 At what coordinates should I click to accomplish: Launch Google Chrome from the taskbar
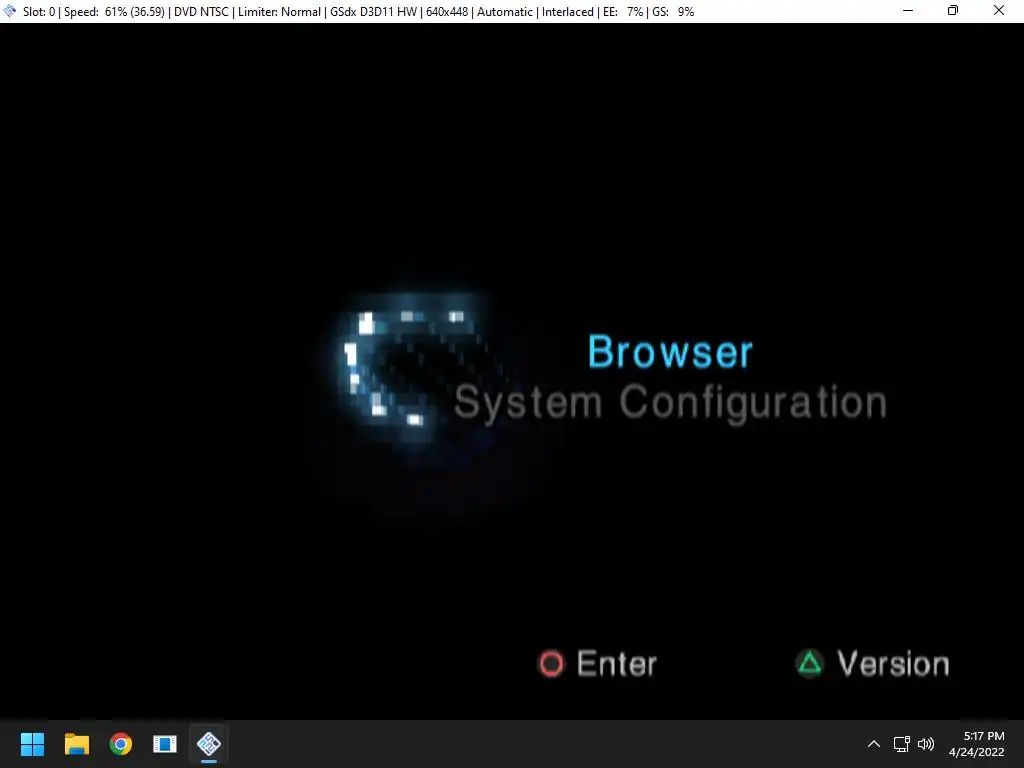[120, 744]
